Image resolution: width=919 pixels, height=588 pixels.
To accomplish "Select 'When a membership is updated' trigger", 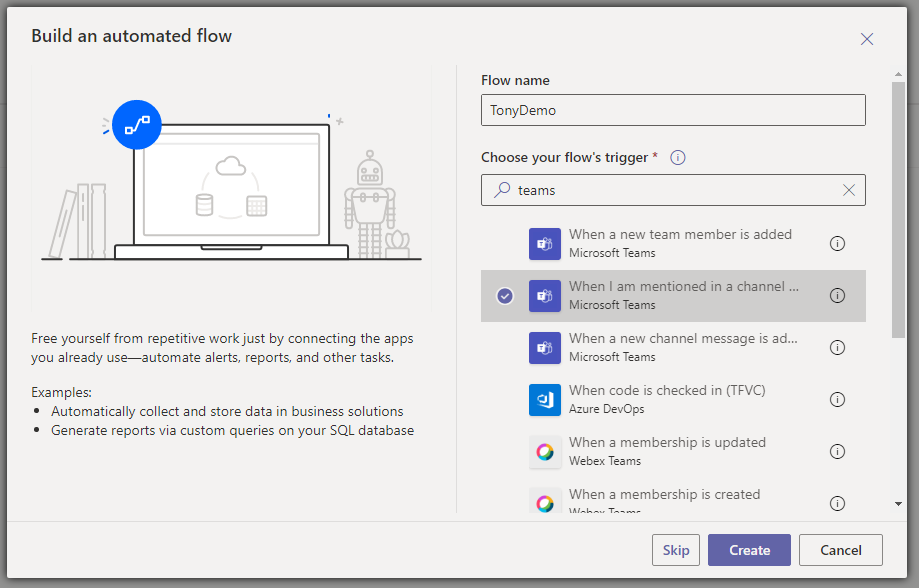I will tap(673, 452).
